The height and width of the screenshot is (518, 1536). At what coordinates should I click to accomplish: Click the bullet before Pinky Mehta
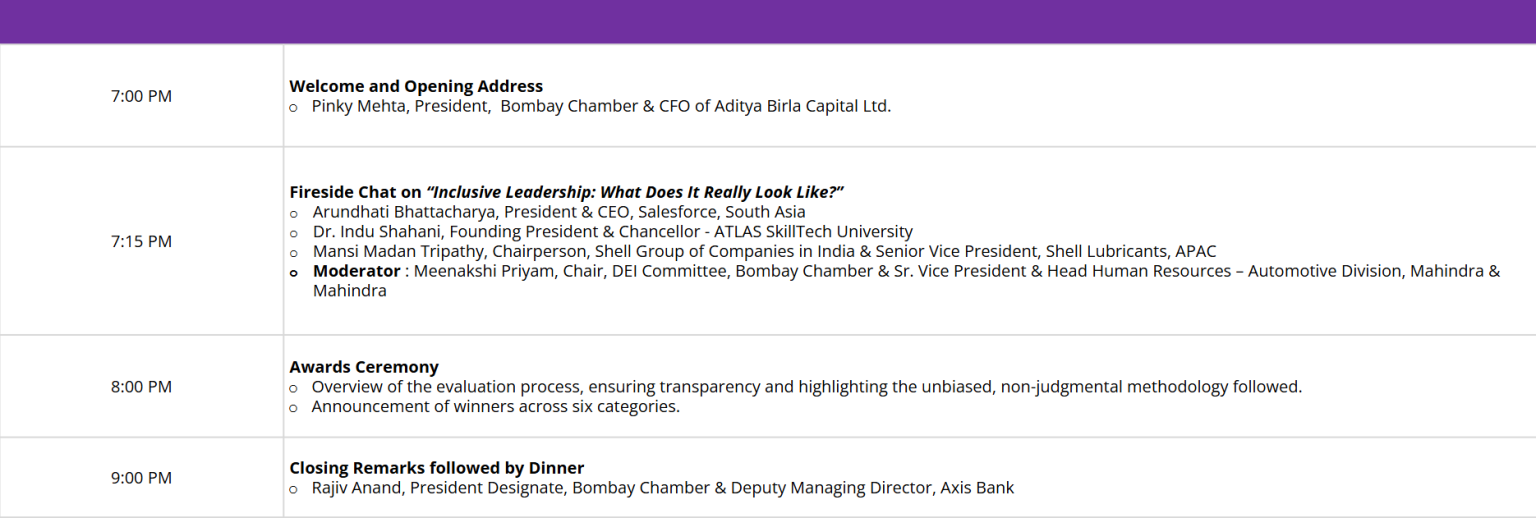294,107
